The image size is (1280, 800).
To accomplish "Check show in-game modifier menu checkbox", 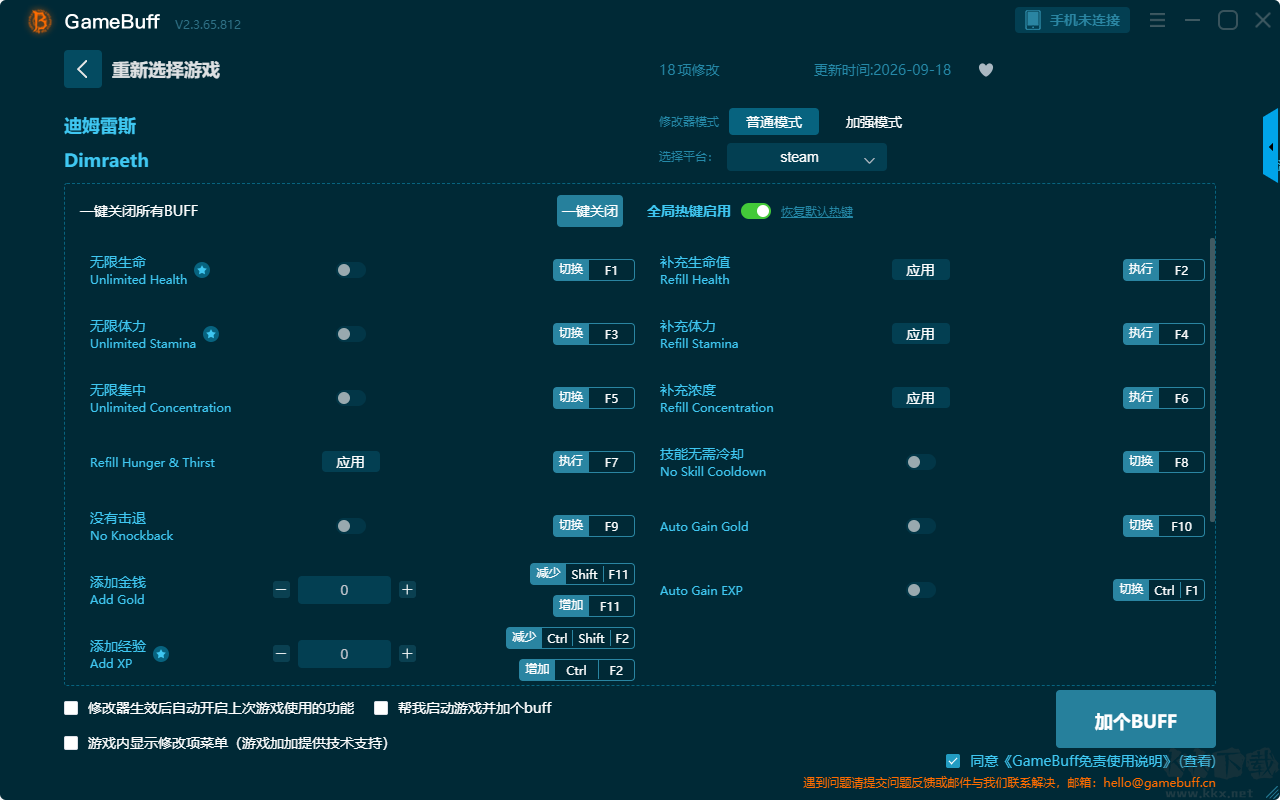I will [x=71, y=743].
